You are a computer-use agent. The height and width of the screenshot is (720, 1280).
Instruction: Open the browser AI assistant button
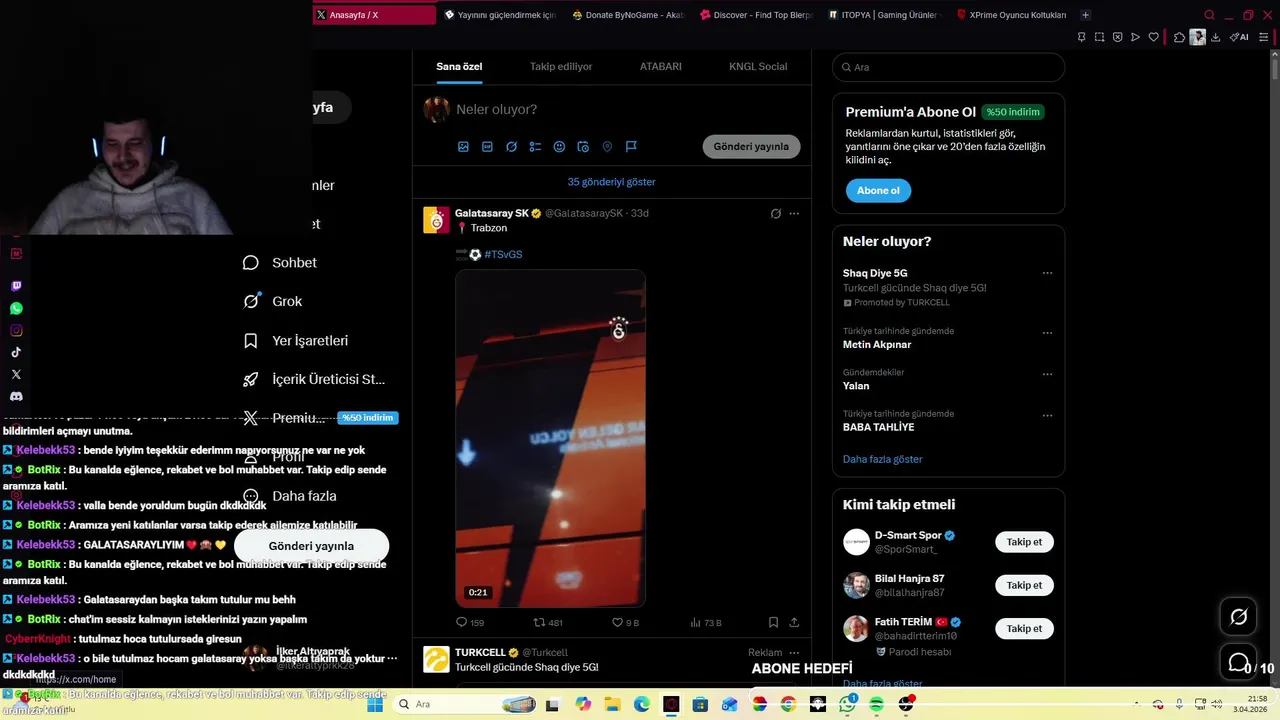coord(1238,37)
